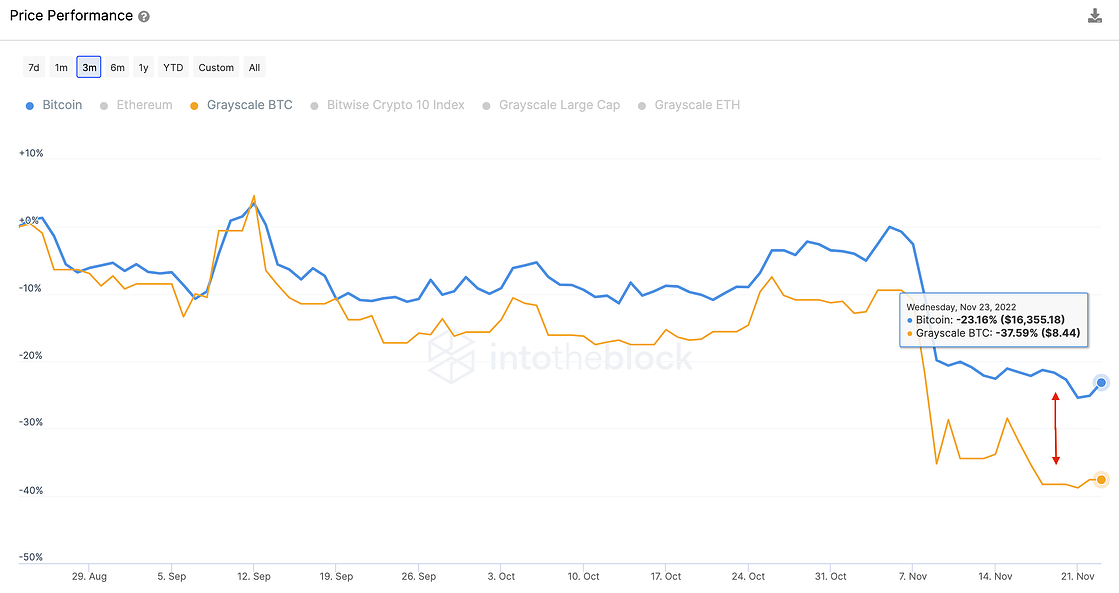Image resolution: width=1119 pixels, height=593 pixels.
Task: Enable the Ethereum series in legend
Action: [x=136, y=105]
